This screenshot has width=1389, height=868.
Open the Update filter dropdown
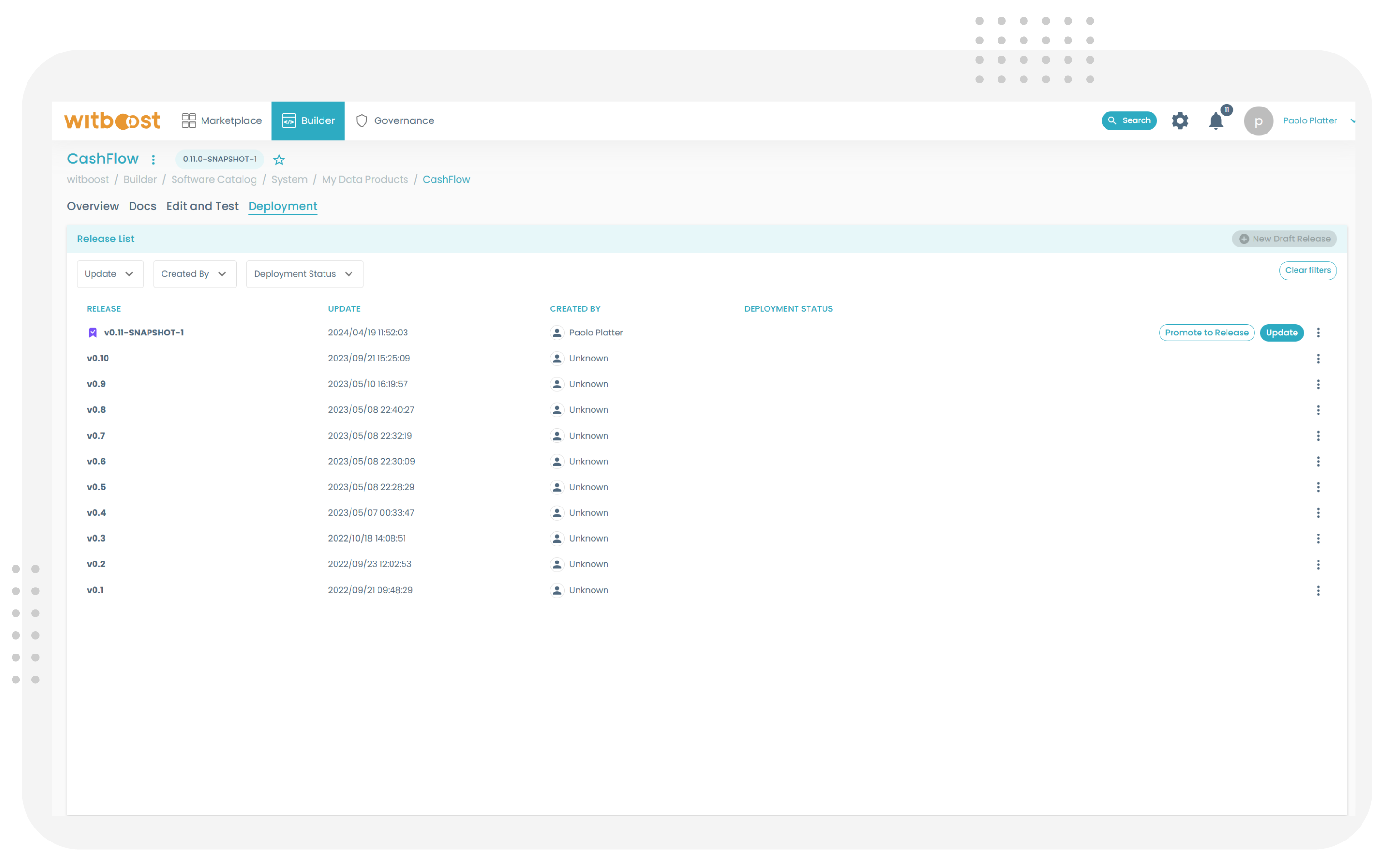pyautogui.click(x=109, y=274)
